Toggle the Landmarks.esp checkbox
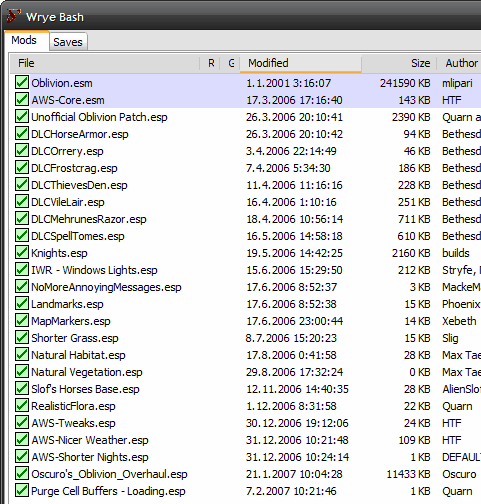 pyautogui.click(x=22, y=303)
